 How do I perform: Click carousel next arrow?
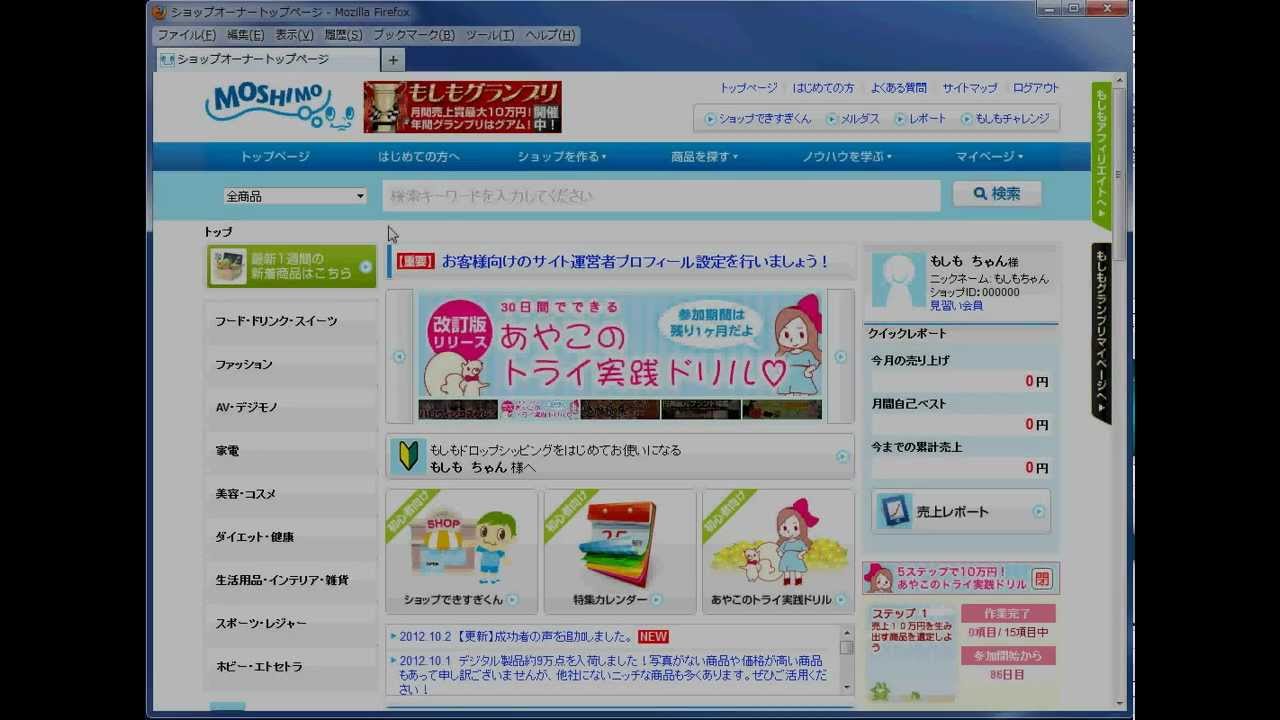tap(841, 357)
